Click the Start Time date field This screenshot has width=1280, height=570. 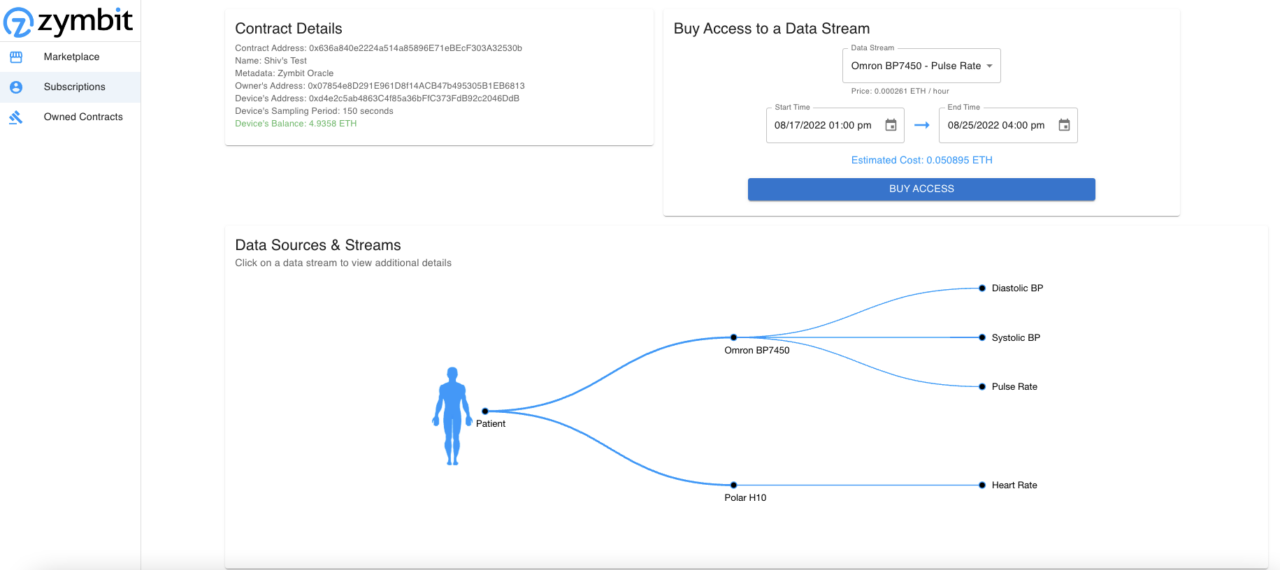(835, 126)
